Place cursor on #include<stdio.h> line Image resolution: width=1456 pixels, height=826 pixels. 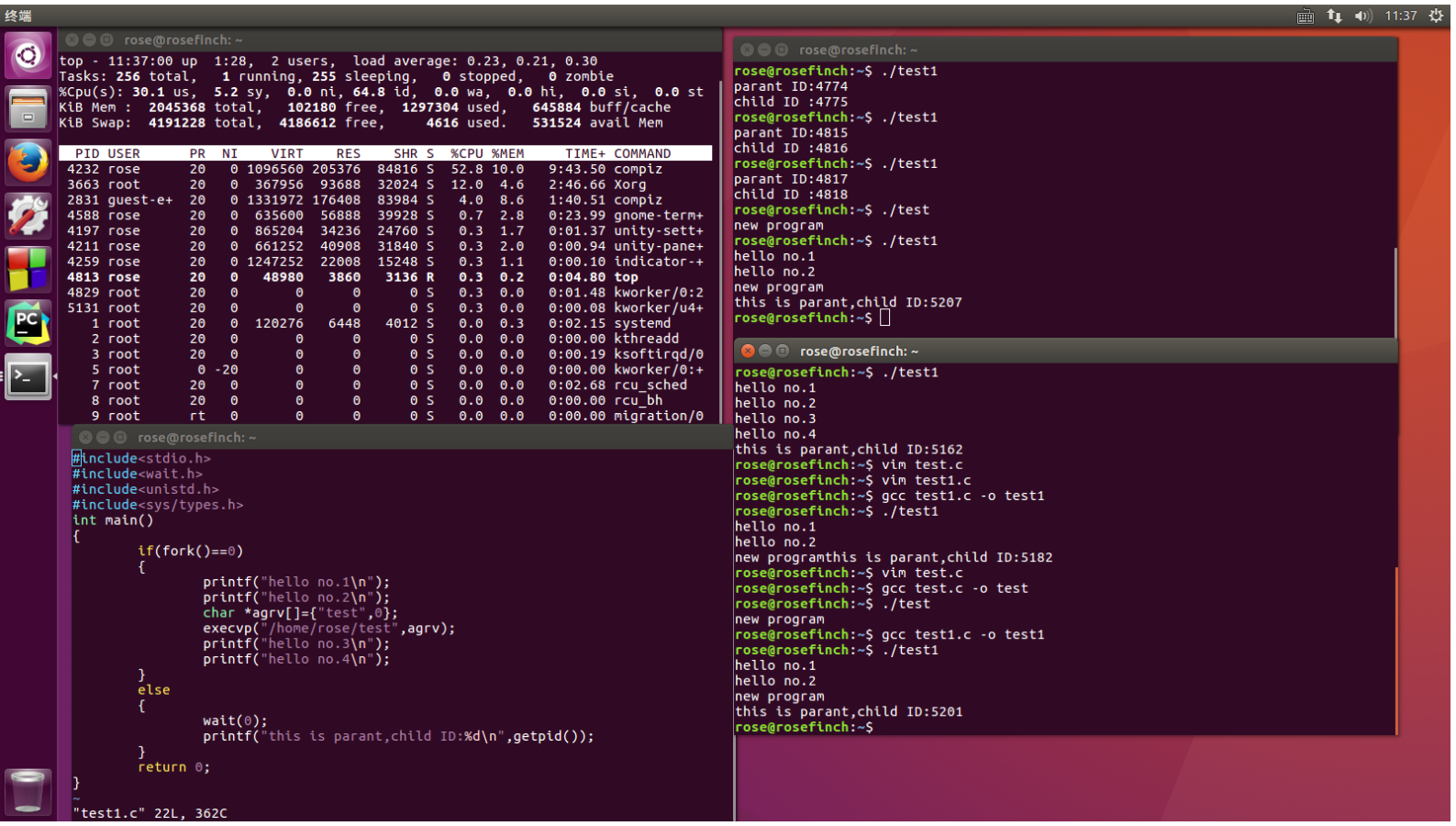(x=142, y=458)
